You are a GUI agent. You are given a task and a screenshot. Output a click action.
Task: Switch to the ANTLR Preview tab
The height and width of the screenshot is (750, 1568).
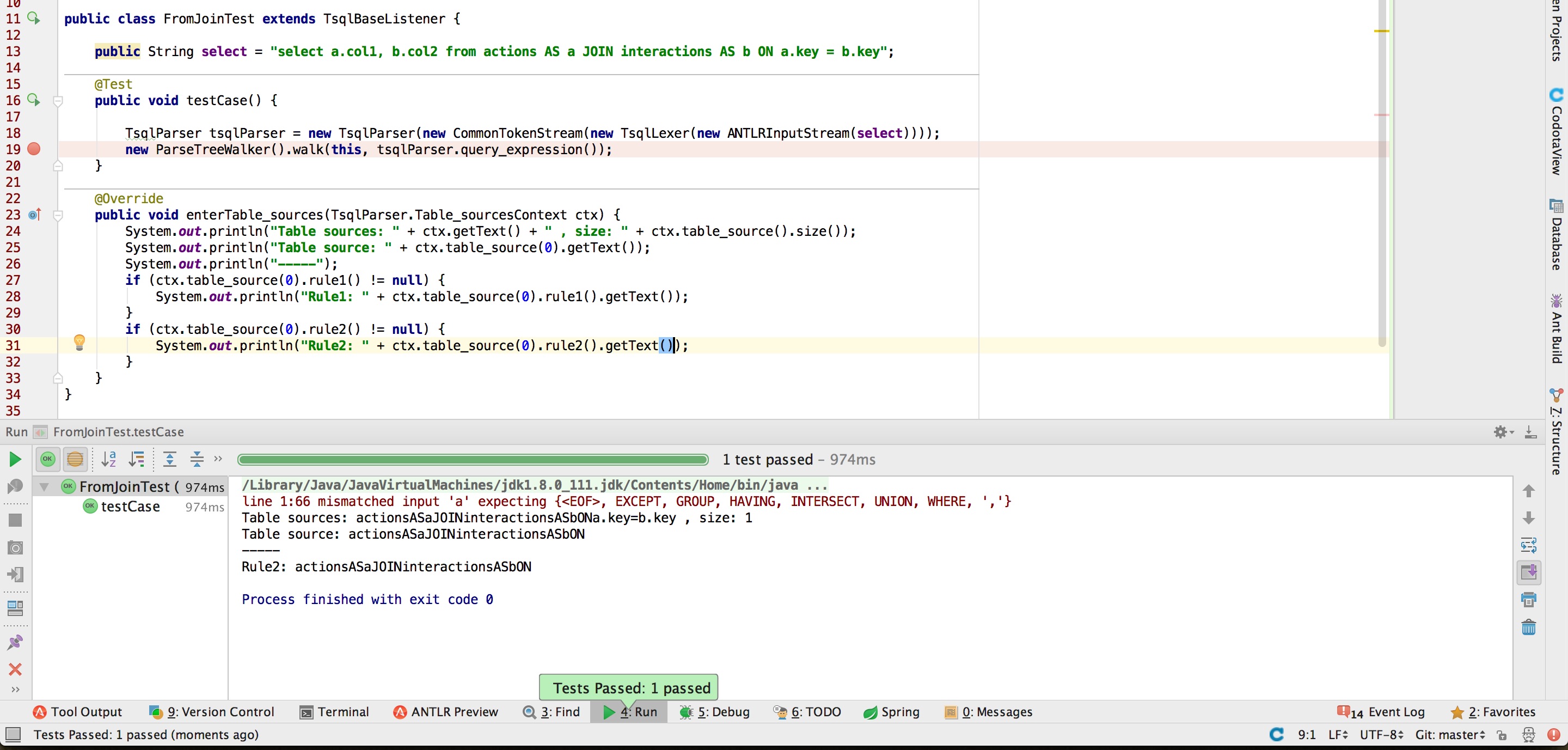coord(446,712)
